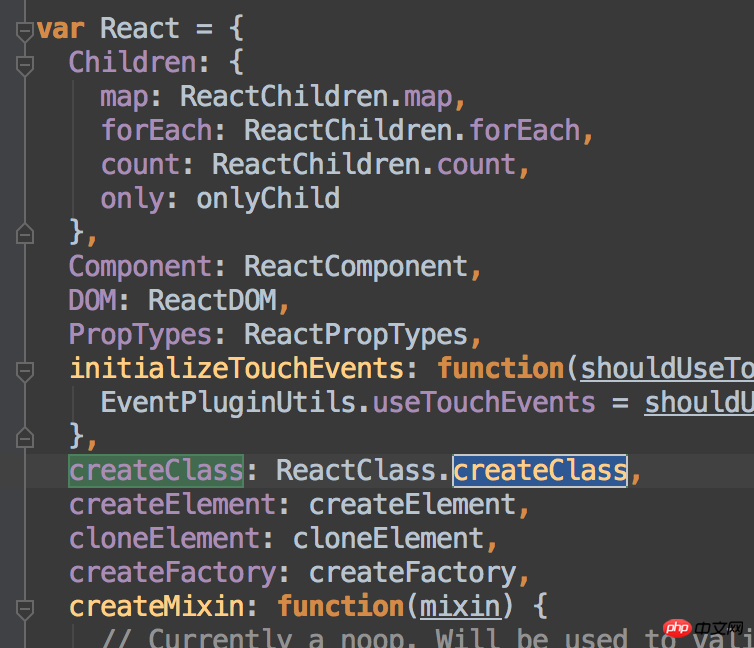
Task: Click the 'createElement' property key
Action: pyautogui.click(x=172, y=505)
